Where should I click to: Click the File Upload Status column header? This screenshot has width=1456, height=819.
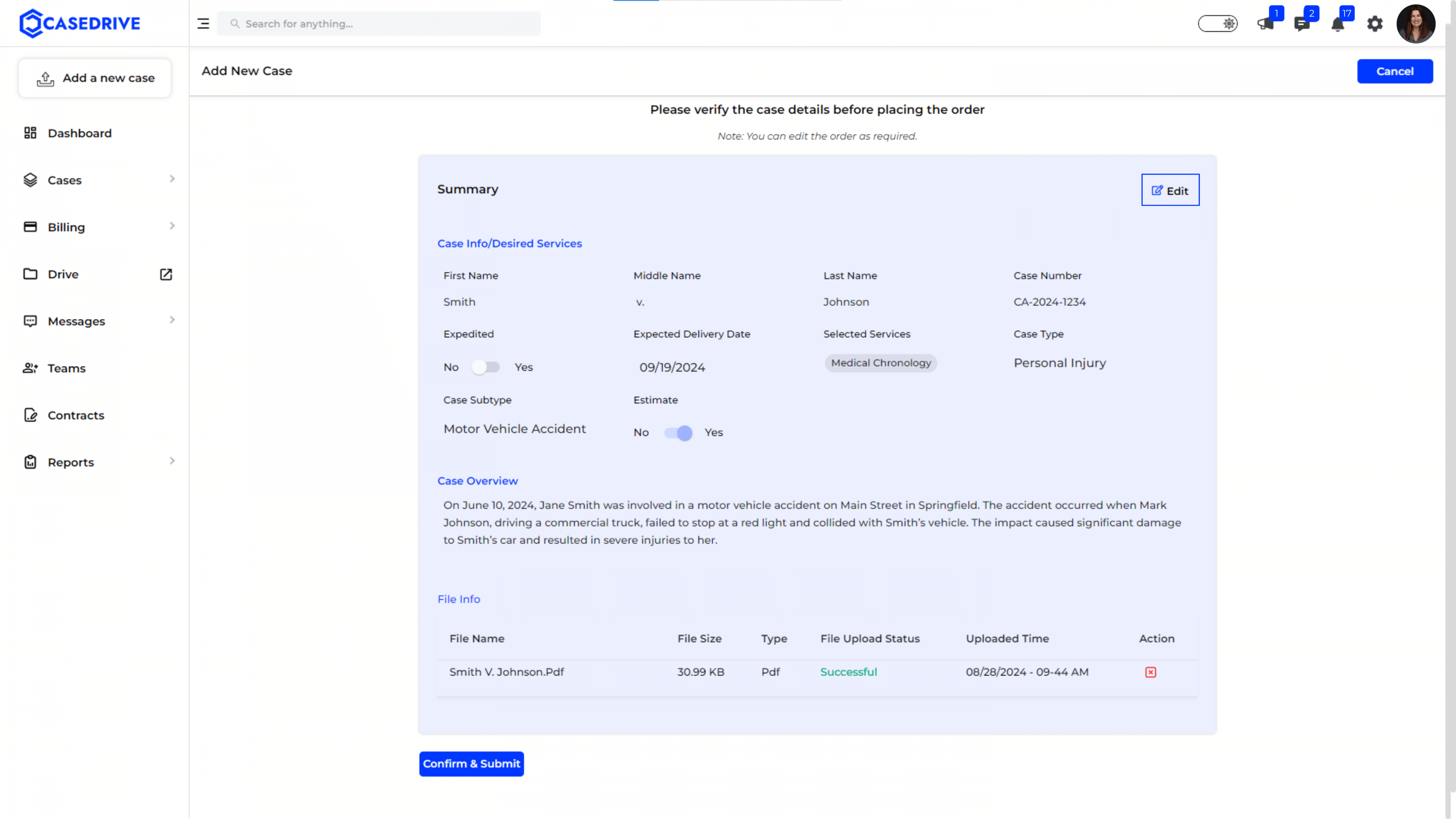870,639
